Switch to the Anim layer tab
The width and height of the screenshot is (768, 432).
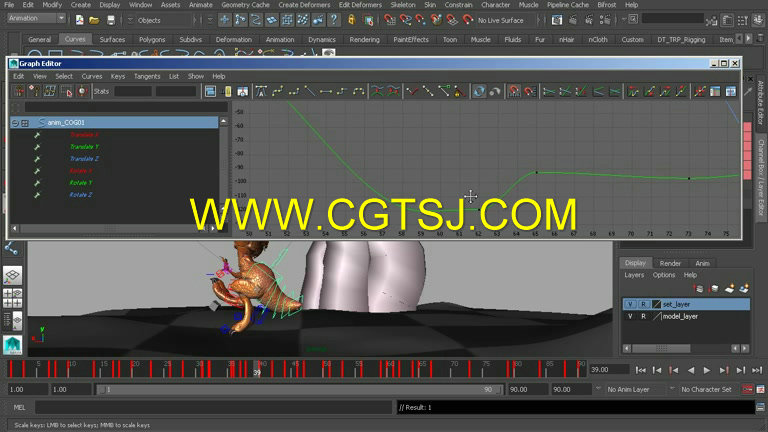(x=702, y=263)
